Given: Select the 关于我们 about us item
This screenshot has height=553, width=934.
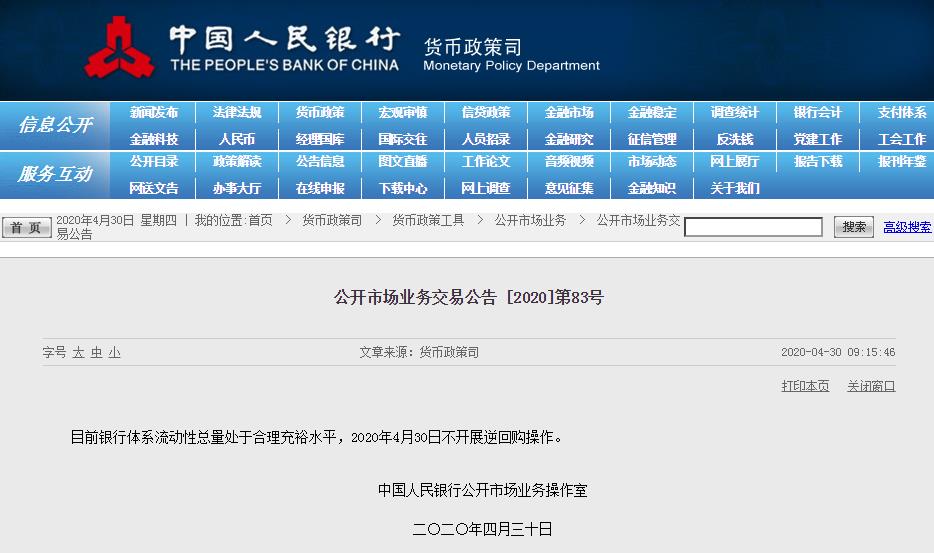Looking at the screenshot, I should pos(735,187).
